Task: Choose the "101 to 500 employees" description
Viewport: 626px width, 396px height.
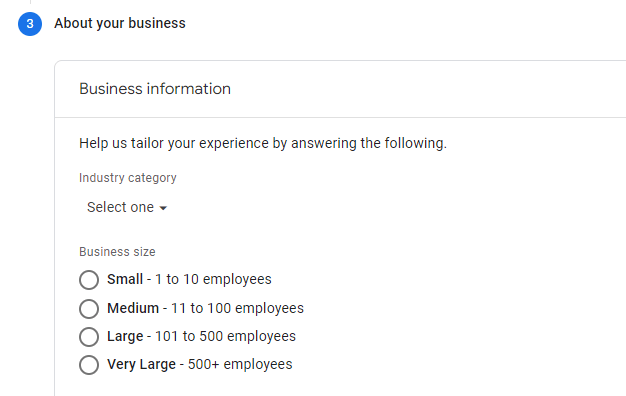Action: (226, 336)
